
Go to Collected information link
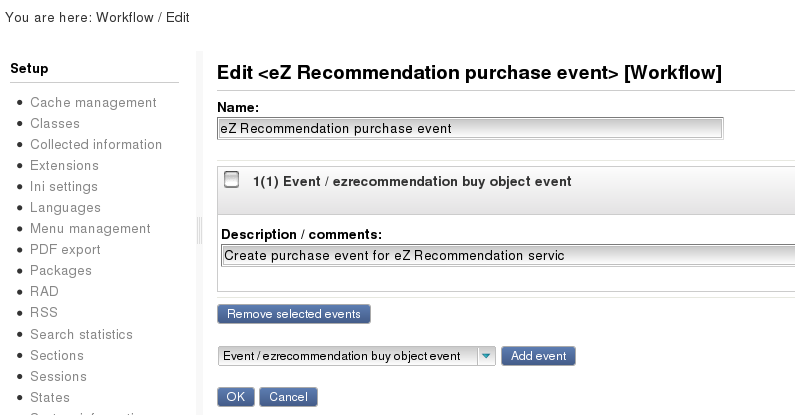96,144
